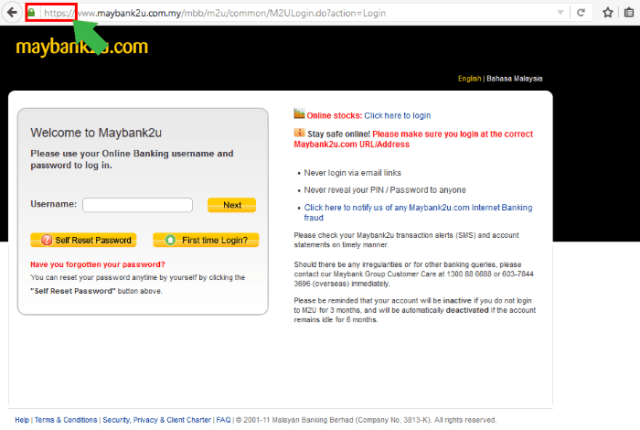Open the bookmarks list icon
640x430 pixels.
pyautogui.click(x=629, y=13)
